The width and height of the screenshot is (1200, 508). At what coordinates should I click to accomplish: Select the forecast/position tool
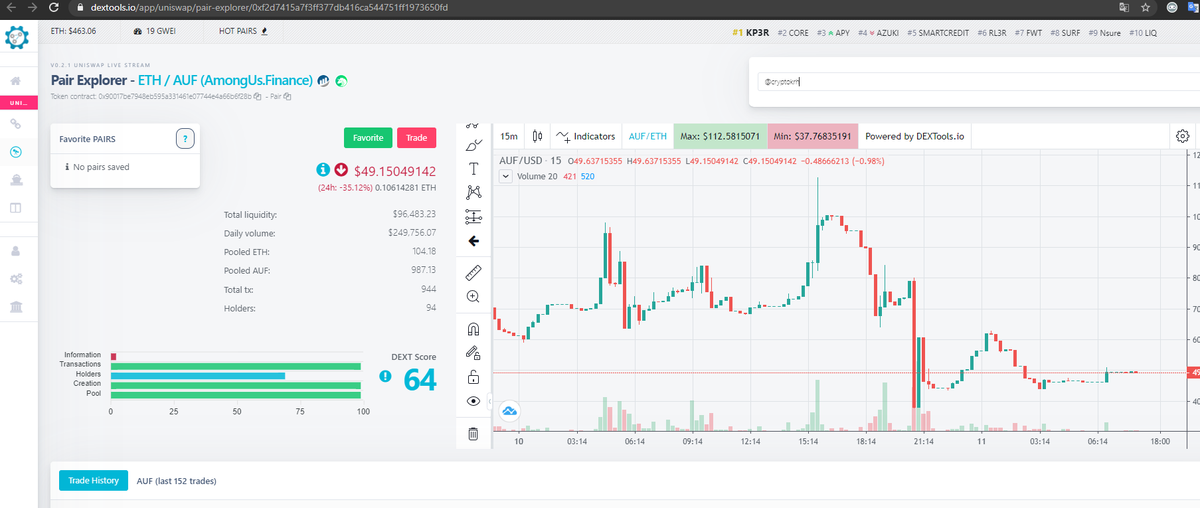click(473, 217)
